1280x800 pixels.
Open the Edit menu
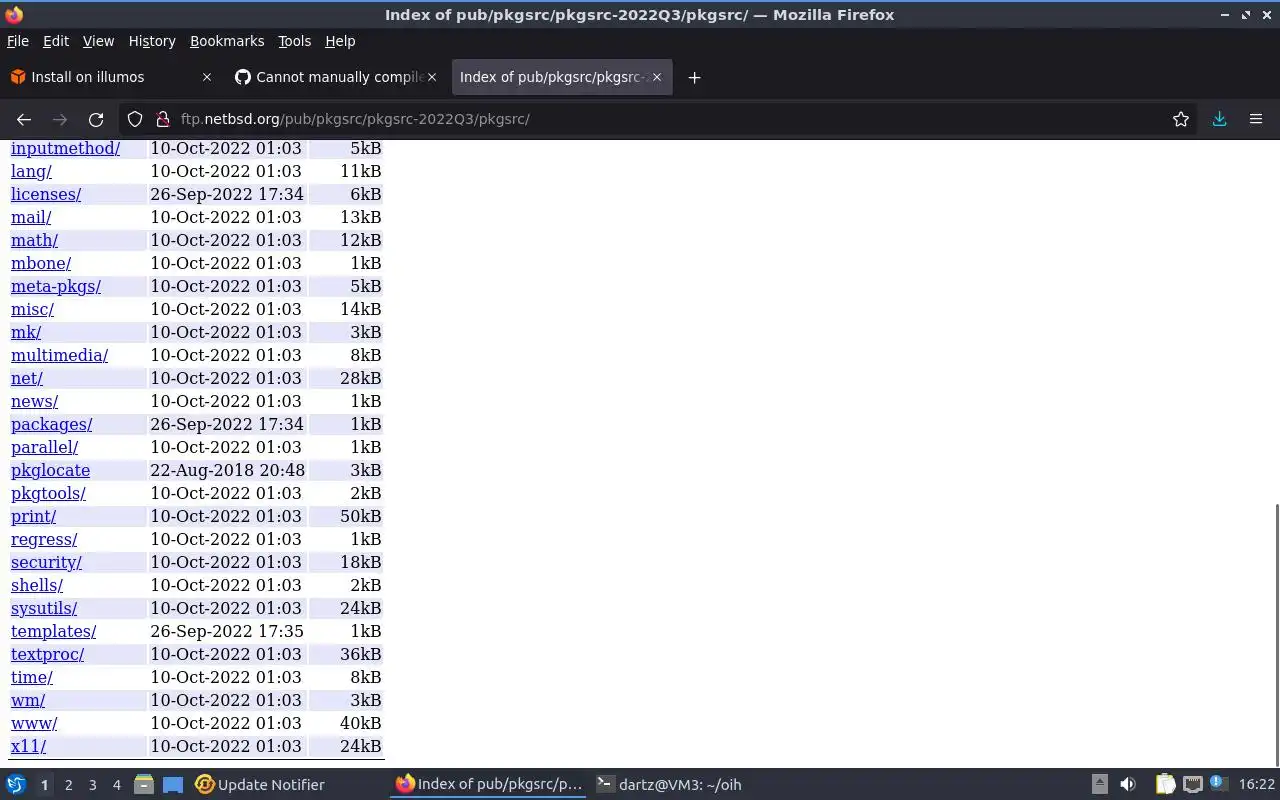pos(56,41)
